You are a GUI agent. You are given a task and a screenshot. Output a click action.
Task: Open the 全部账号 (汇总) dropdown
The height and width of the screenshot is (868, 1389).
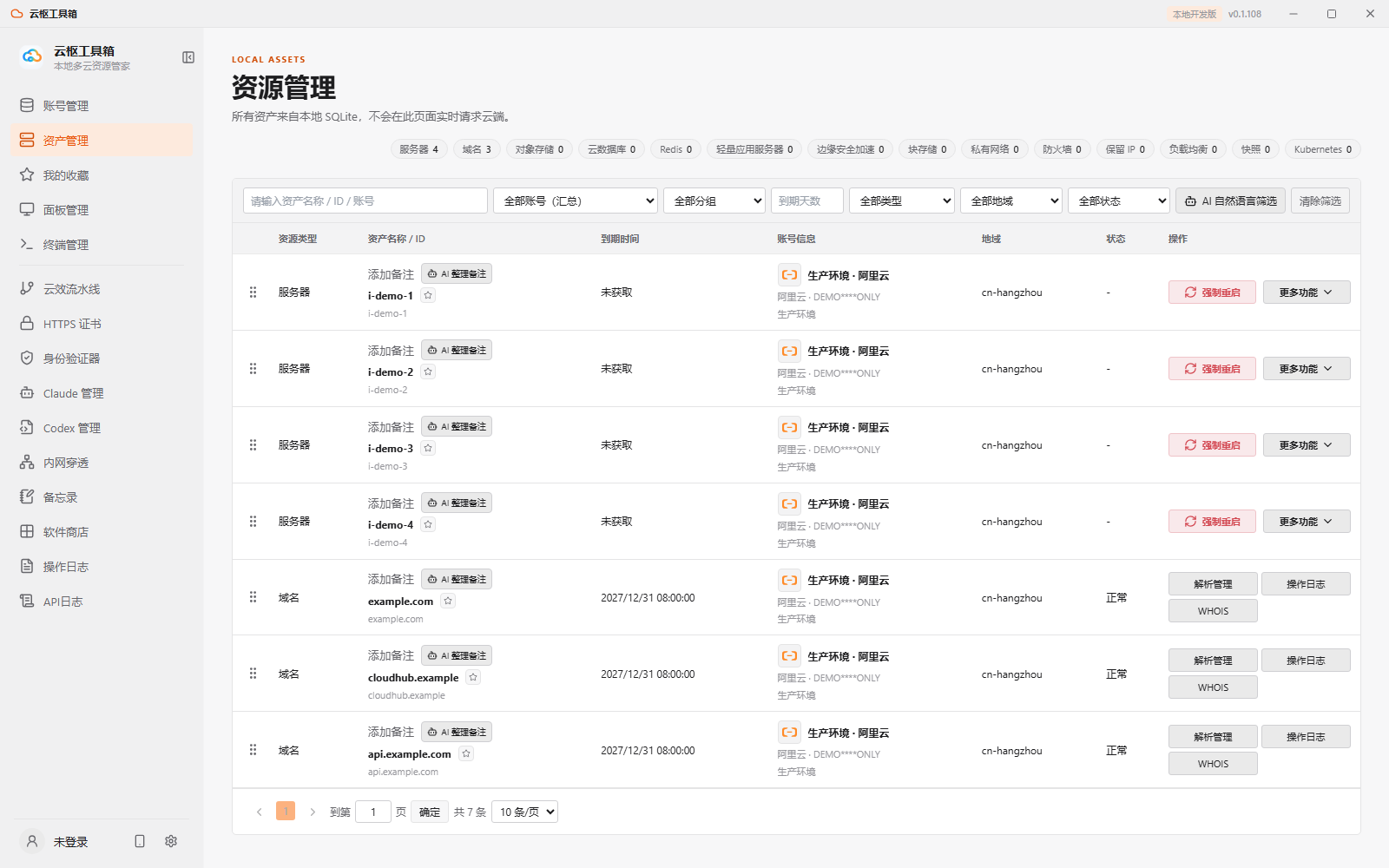click(576, 201)
